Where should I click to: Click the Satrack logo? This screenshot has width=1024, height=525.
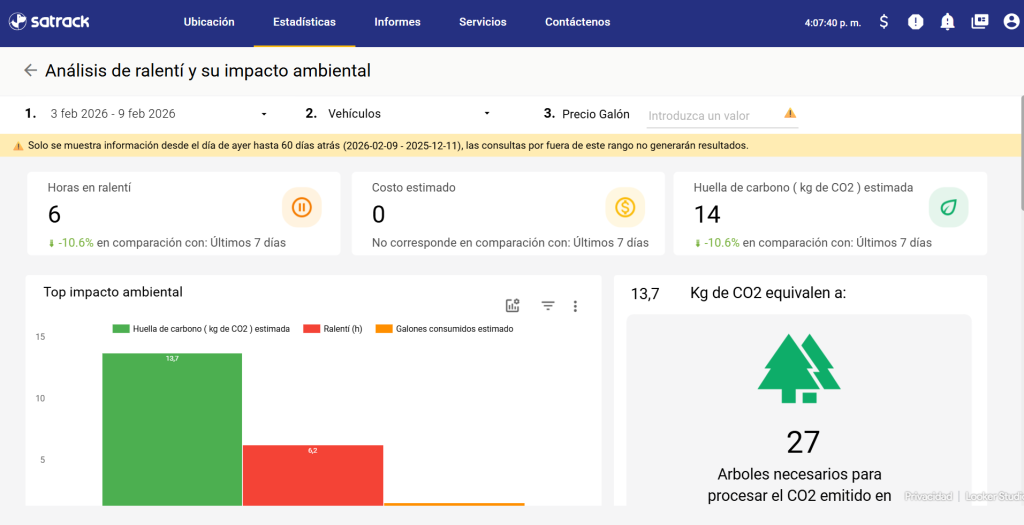49,22
